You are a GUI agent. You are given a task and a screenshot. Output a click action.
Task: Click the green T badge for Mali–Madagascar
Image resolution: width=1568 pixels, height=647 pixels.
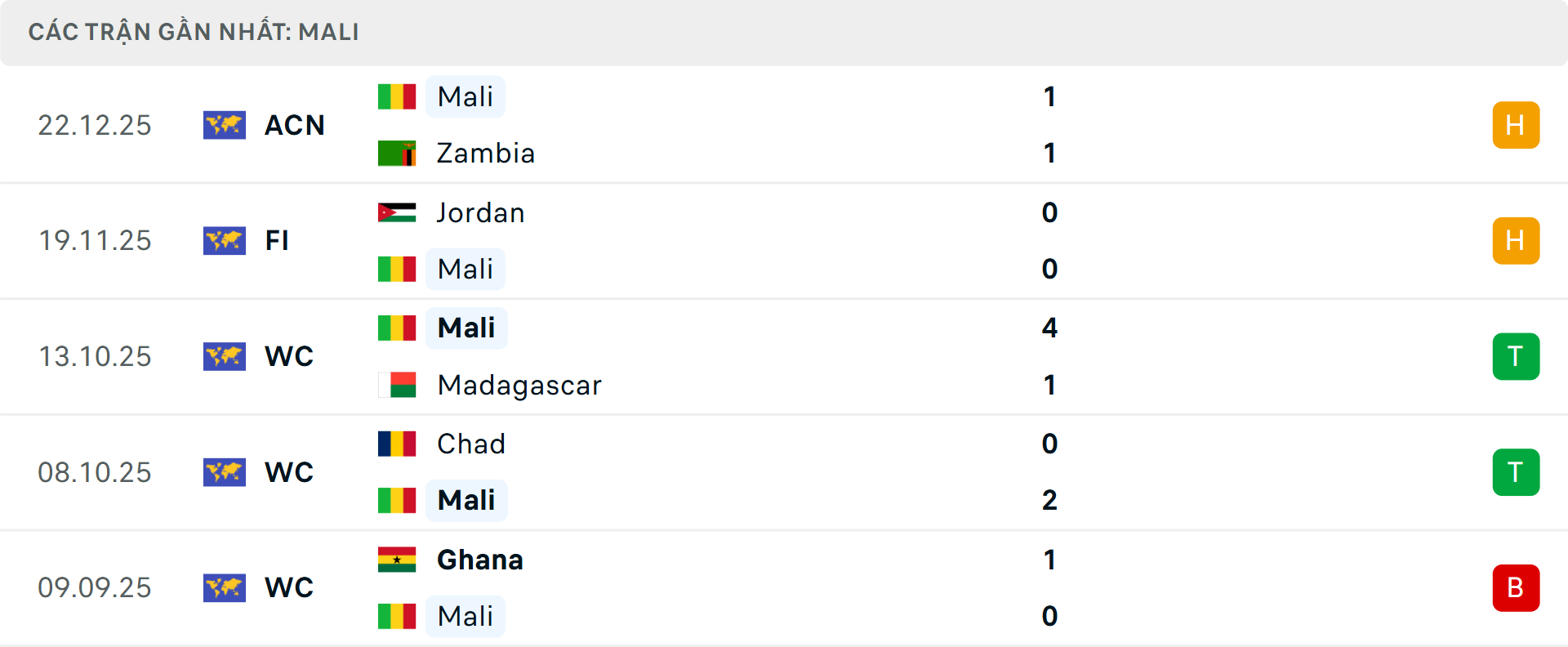click(x=1516, y=357)
